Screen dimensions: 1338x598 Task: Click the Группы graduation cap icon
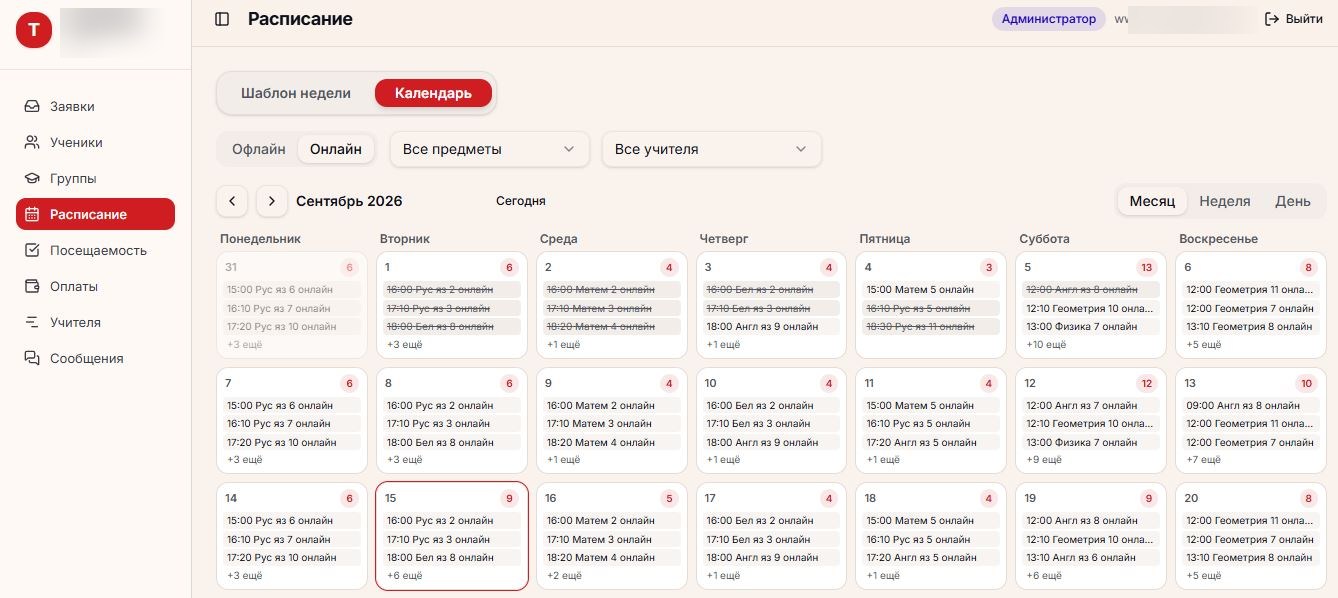[x=32, y=178]
